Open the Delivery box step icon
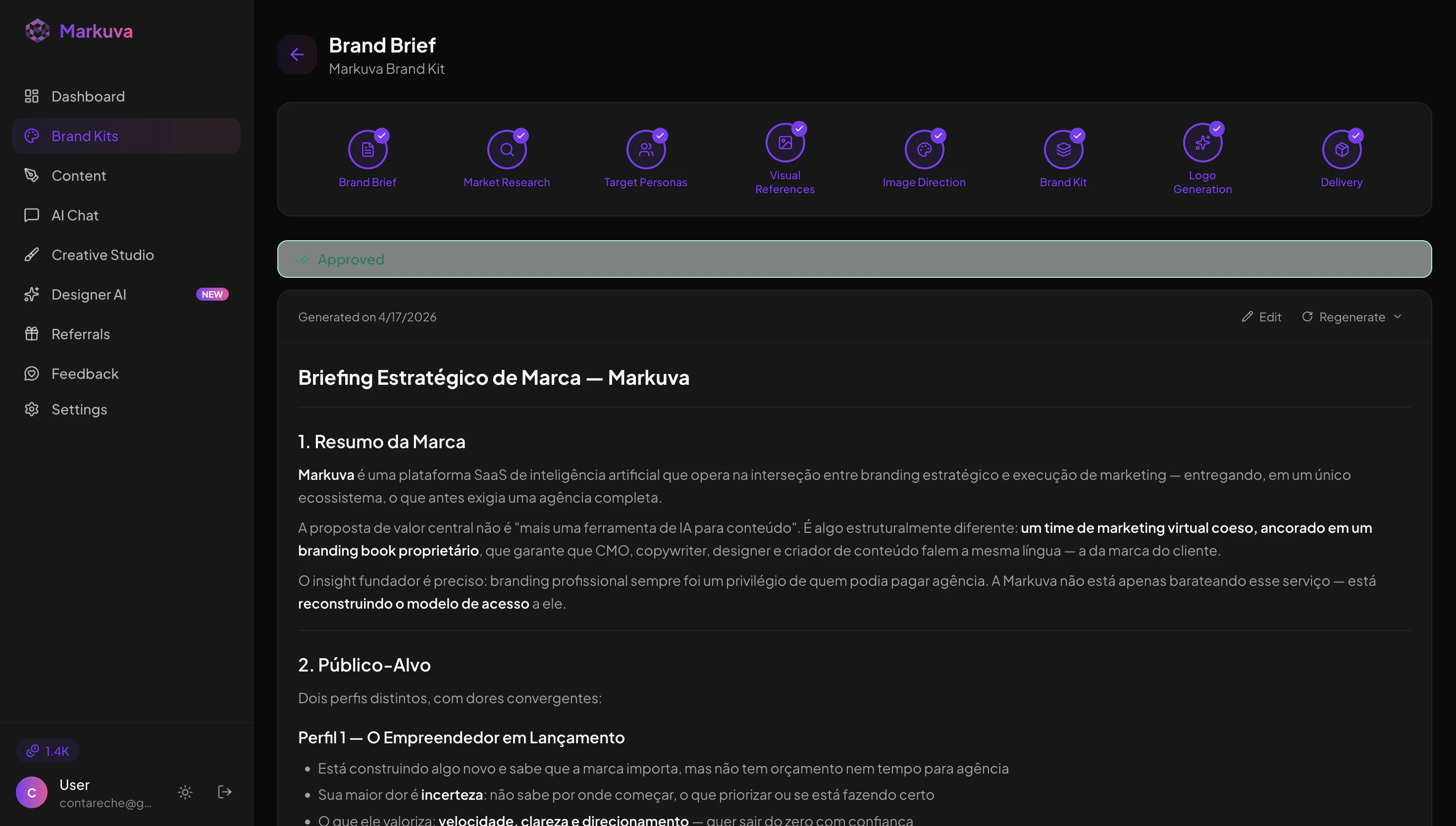This screenshot has width=1456, height=826. tap(1342, 149)
